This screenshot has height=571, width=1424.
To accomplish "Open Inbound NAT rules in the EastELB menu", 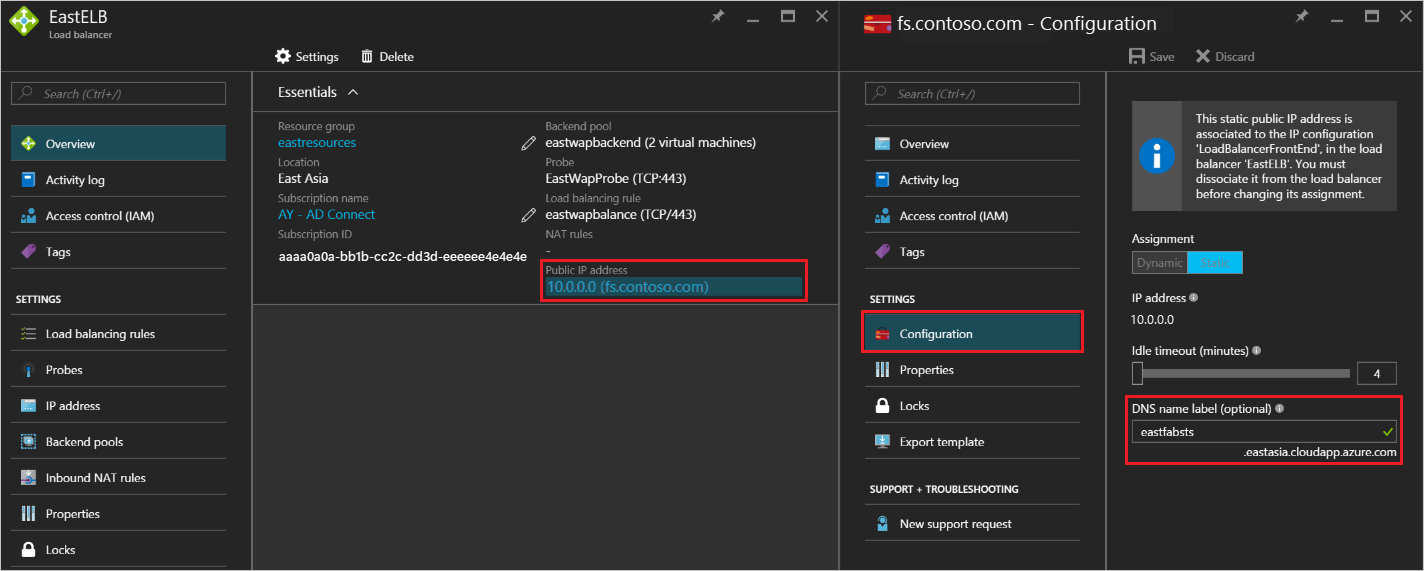I will click(x=118, y=478).
